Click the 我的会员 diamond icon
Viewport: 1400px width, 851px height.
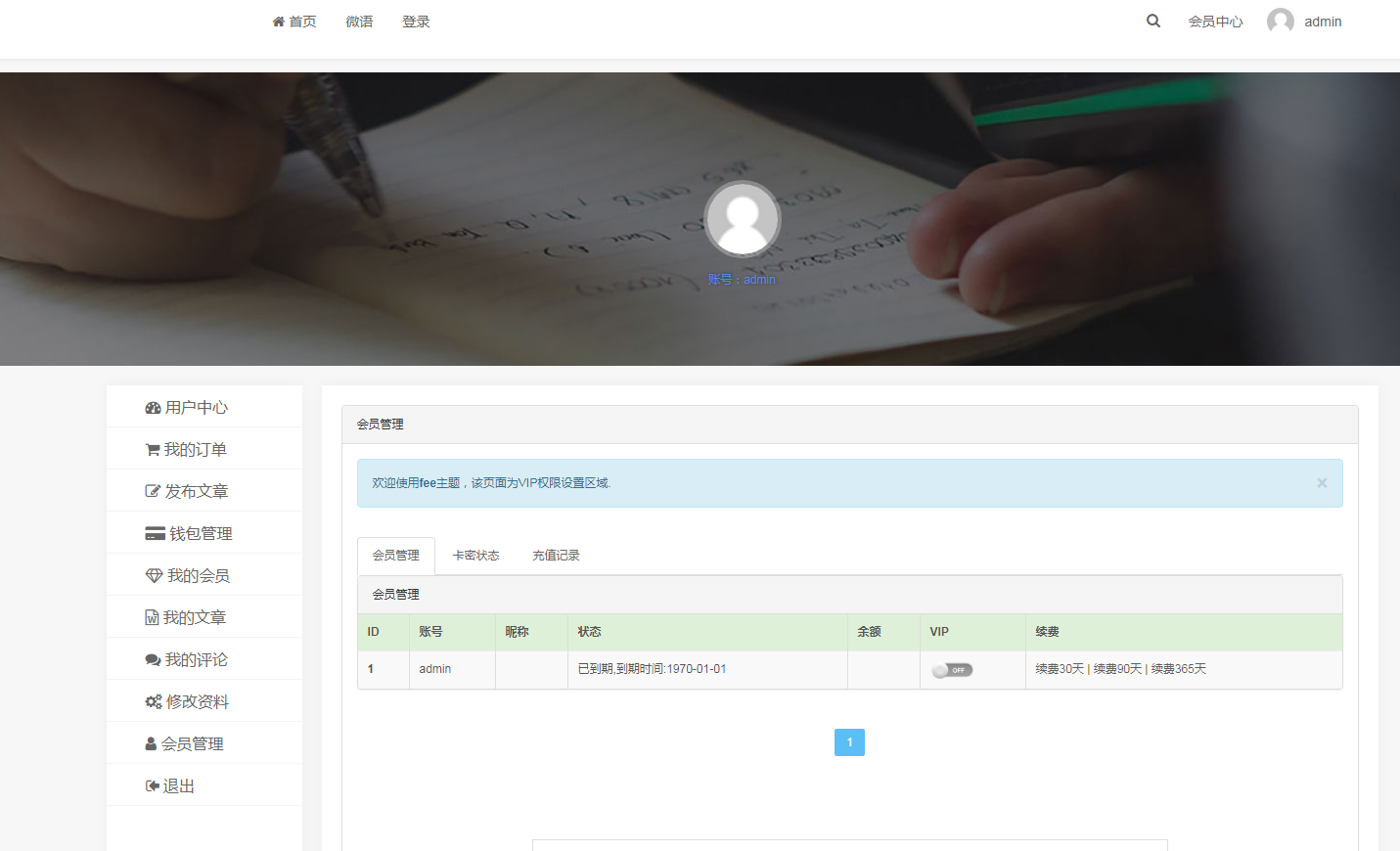pyautogui.click(x=154, y=576)
